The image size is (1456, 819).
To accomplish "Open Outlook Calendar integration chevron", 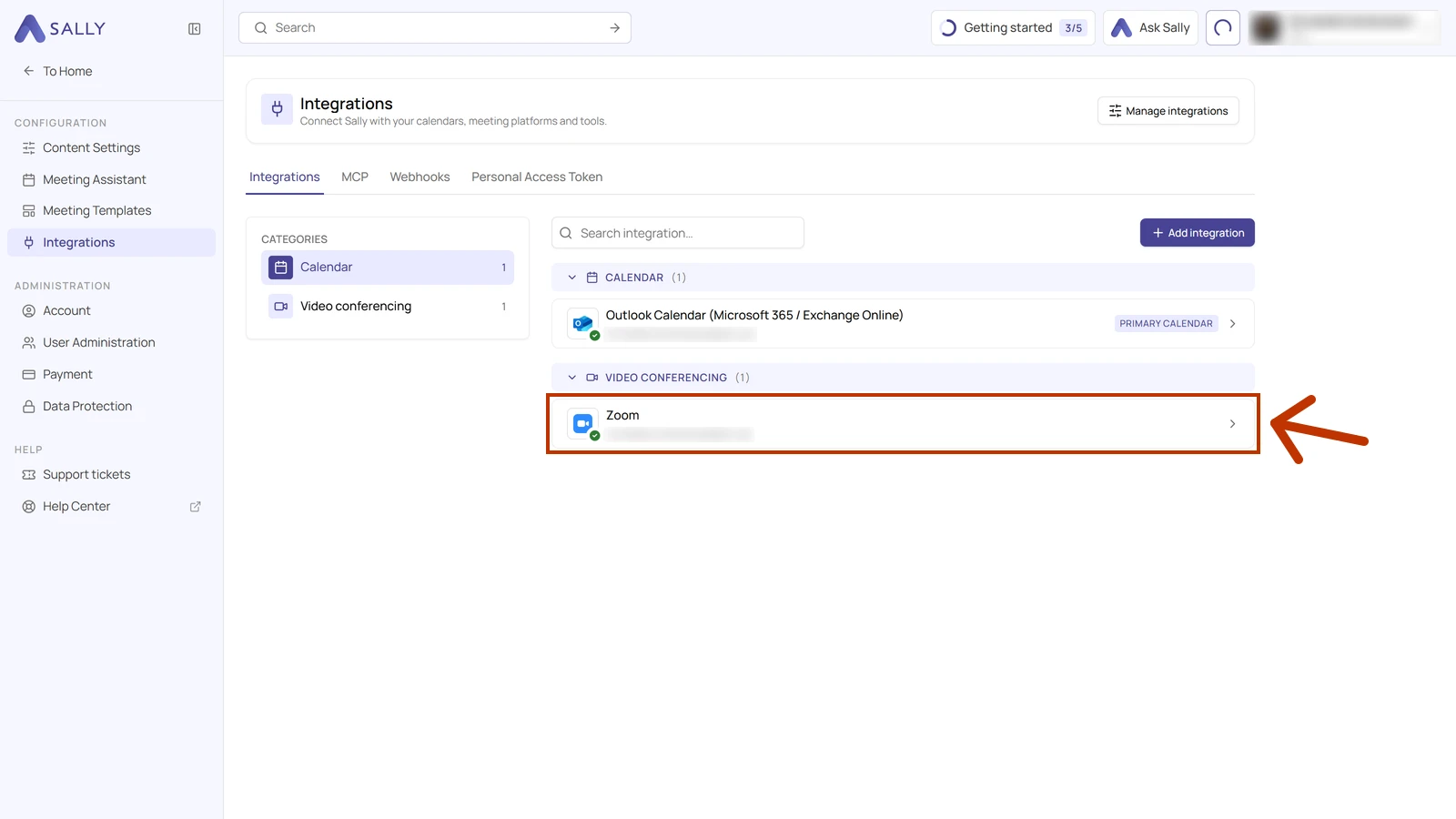I will click(1233, 324).
